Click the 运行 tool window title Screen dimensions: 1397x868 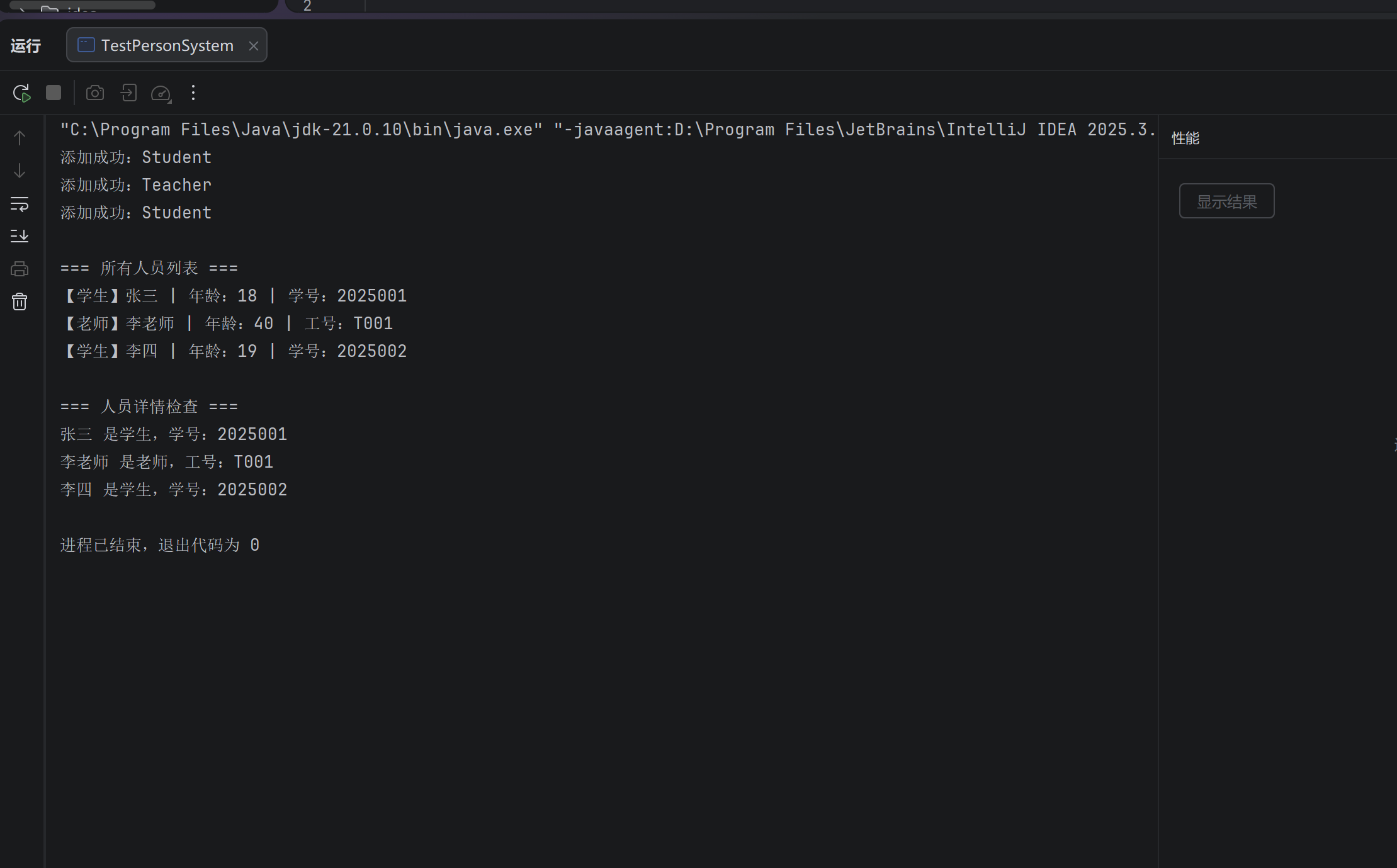[x=26, y=45]
